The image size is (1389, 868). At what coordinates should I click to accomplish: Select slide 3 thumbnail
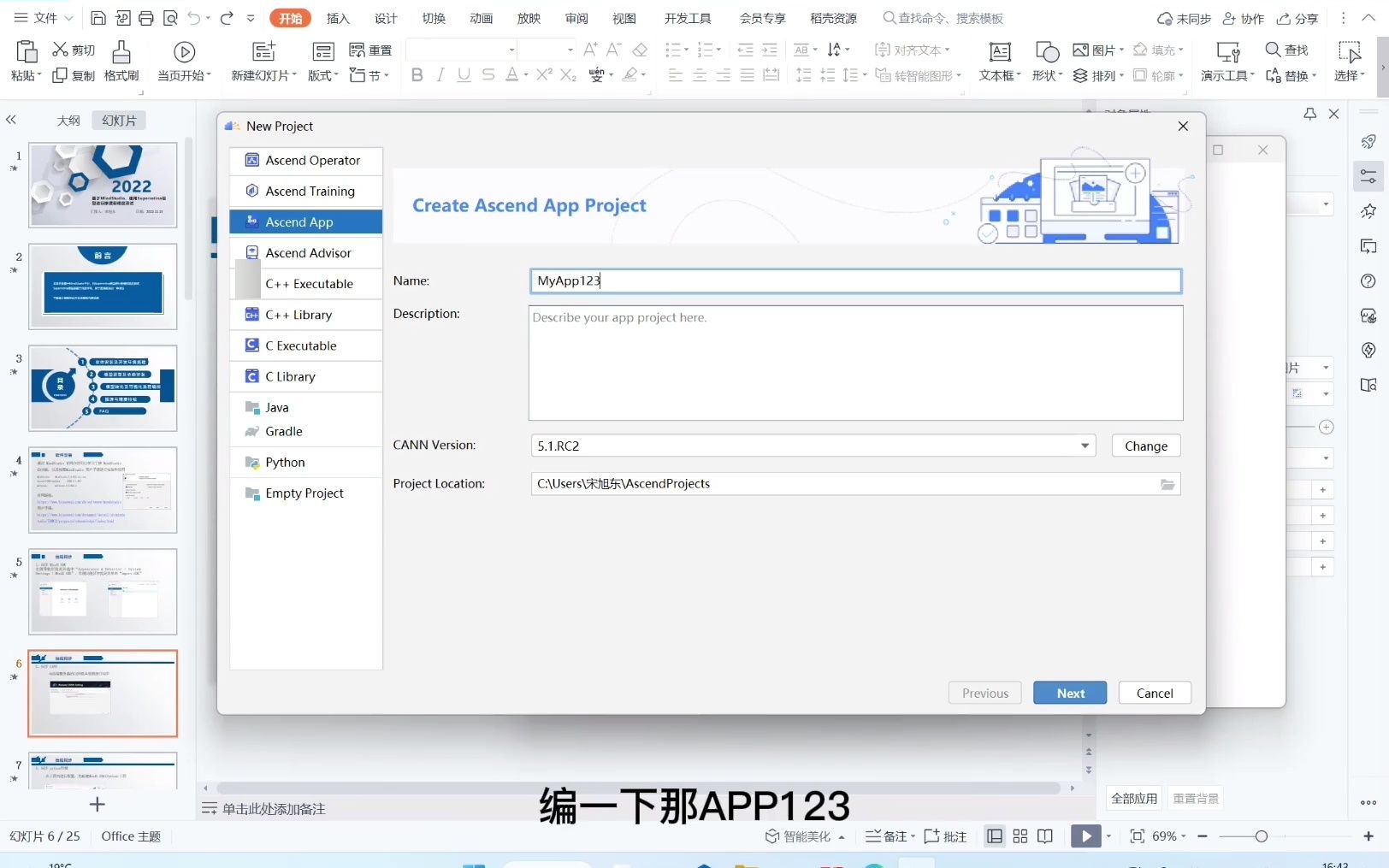click(x=103, y=388)
